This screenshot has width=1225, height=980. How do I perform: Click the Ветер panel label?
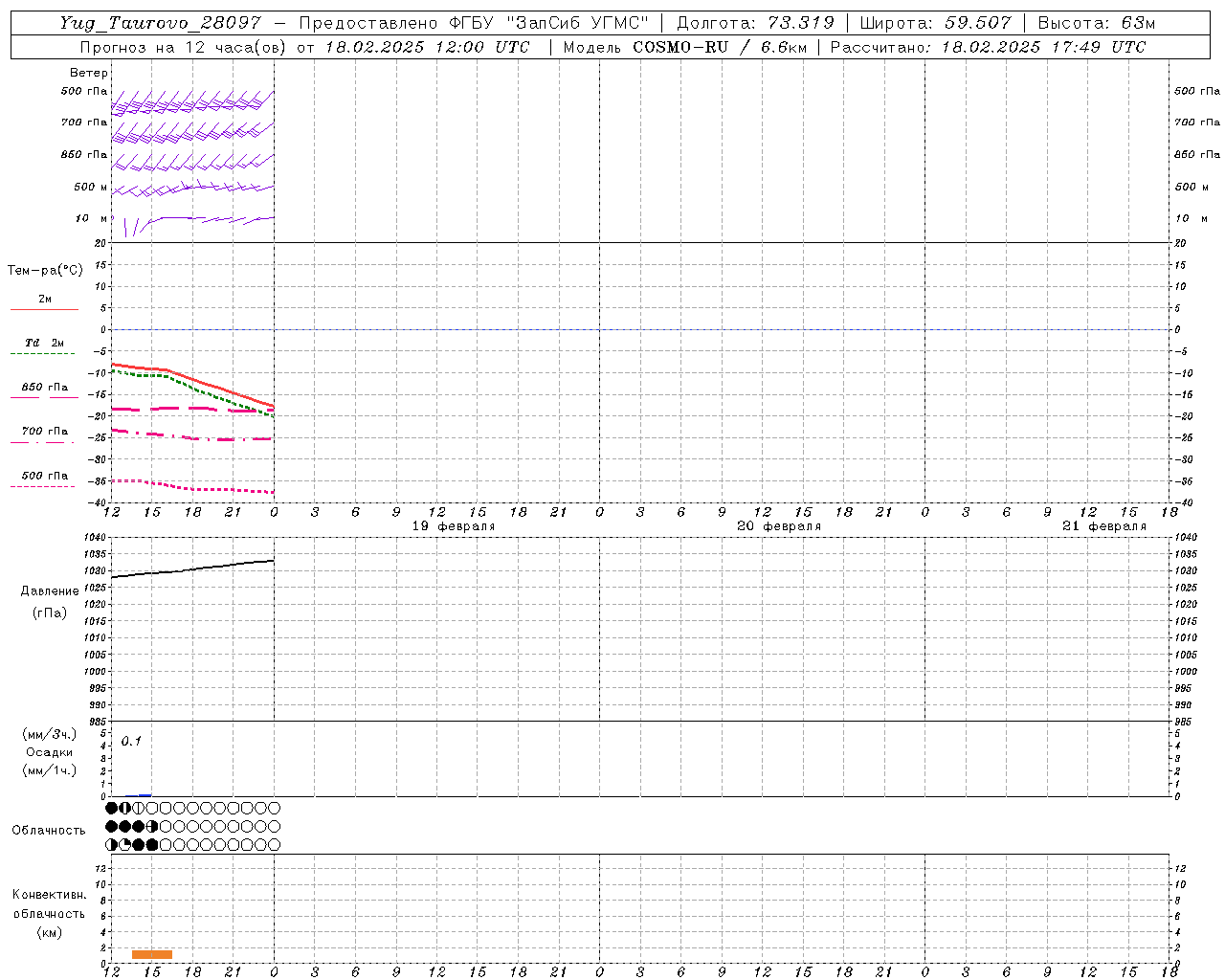[89, 73]
